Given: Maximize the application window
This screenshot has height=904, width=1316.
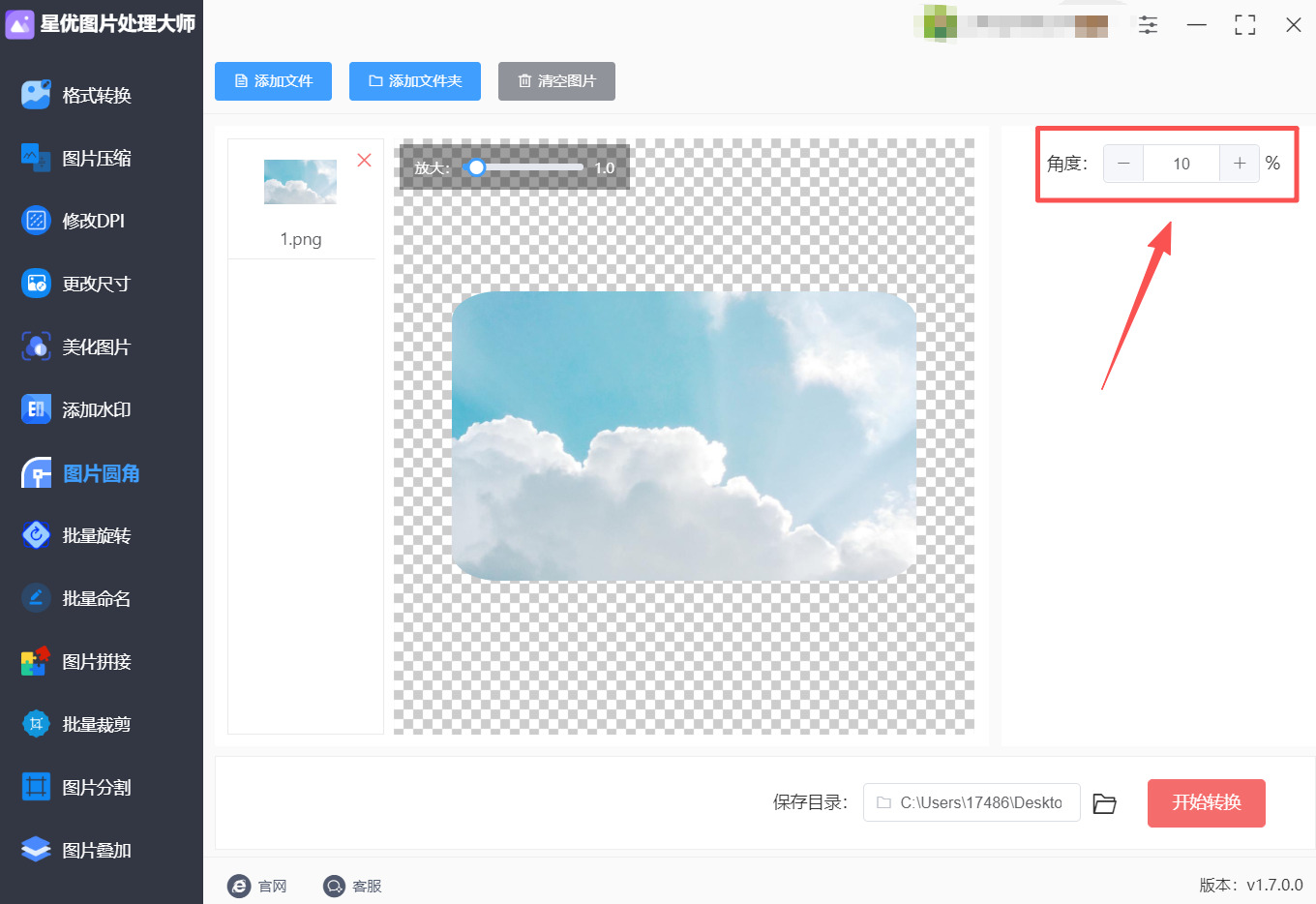Looking at the screenshot, I should [1245, 25].
